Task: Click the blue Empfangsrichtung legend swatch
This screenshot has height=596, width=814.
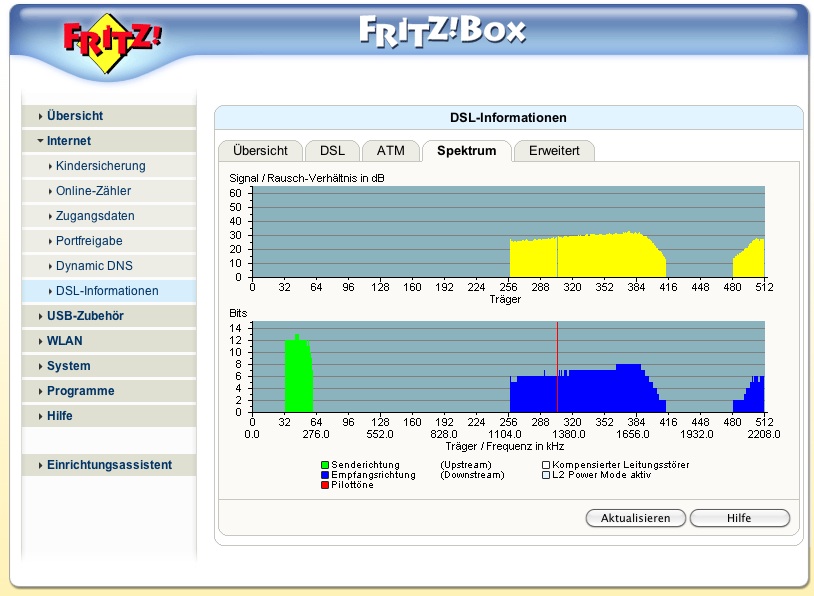Action: click(x=325, y=475)
